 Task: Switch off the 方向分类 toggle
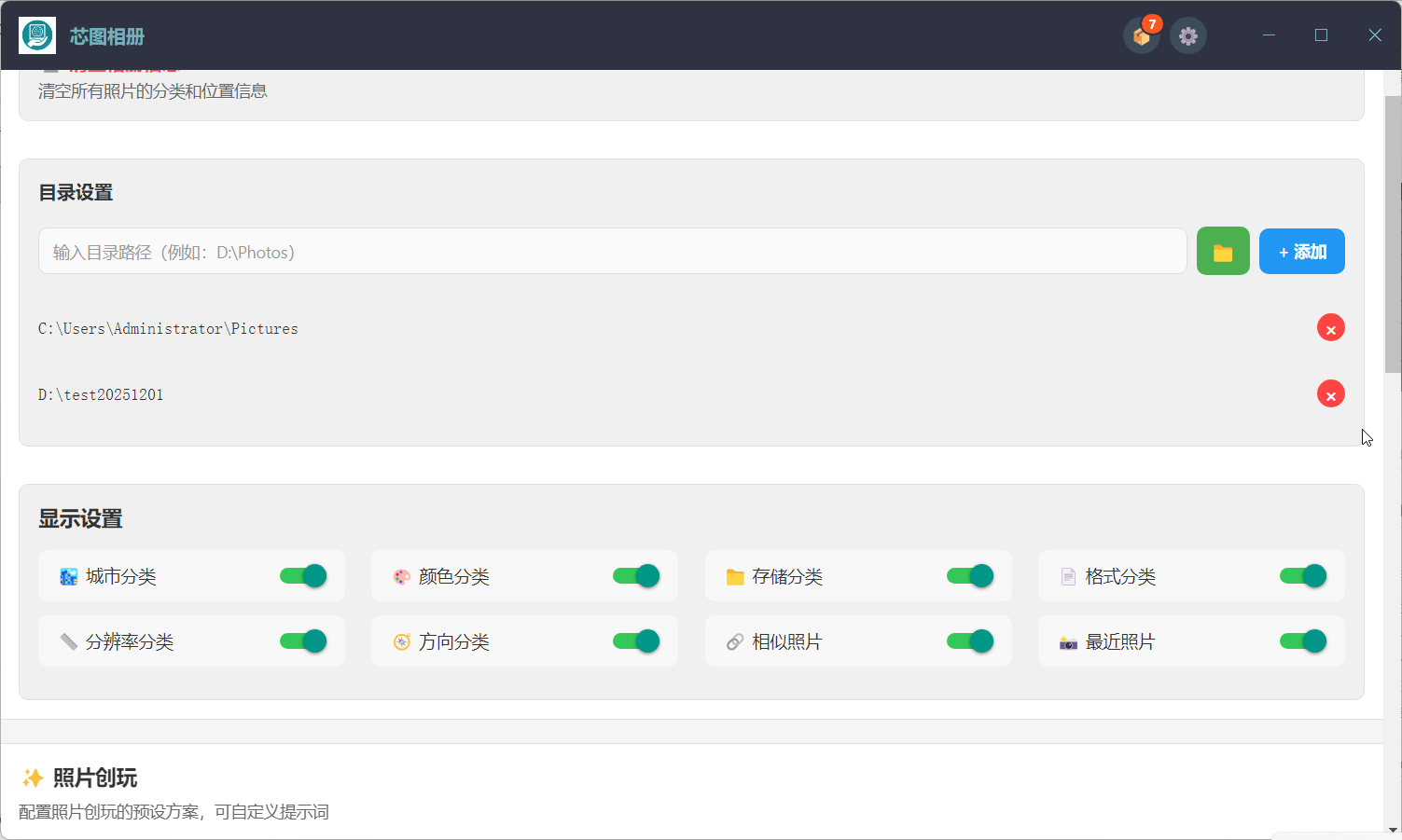[x=636, y=641]
